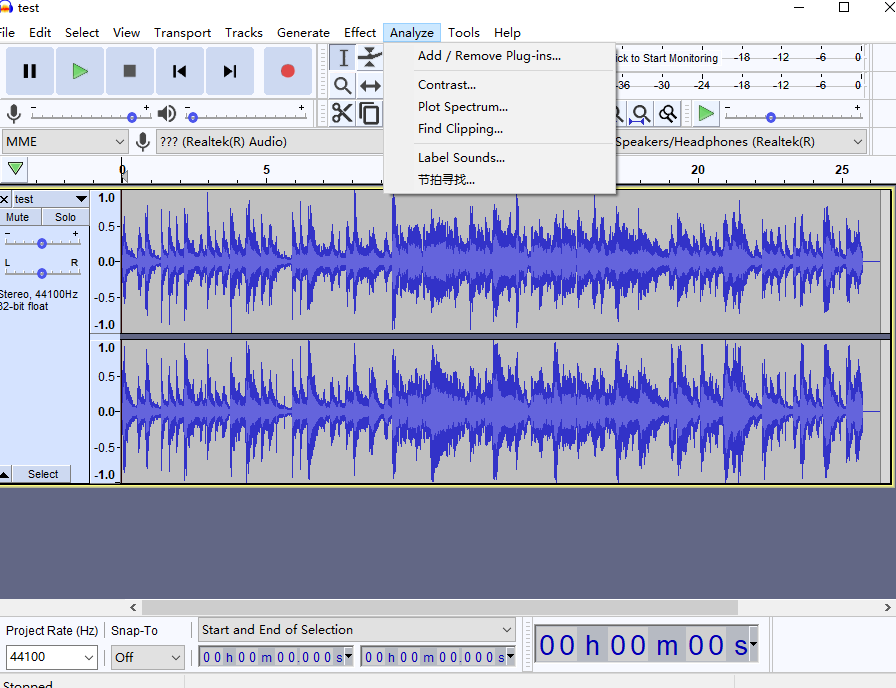Choose Contrast... in the Analyze menu
Image resolution: width=896 pixels, height=688 pixels.
pyautogui.click(x=499, y=85)
